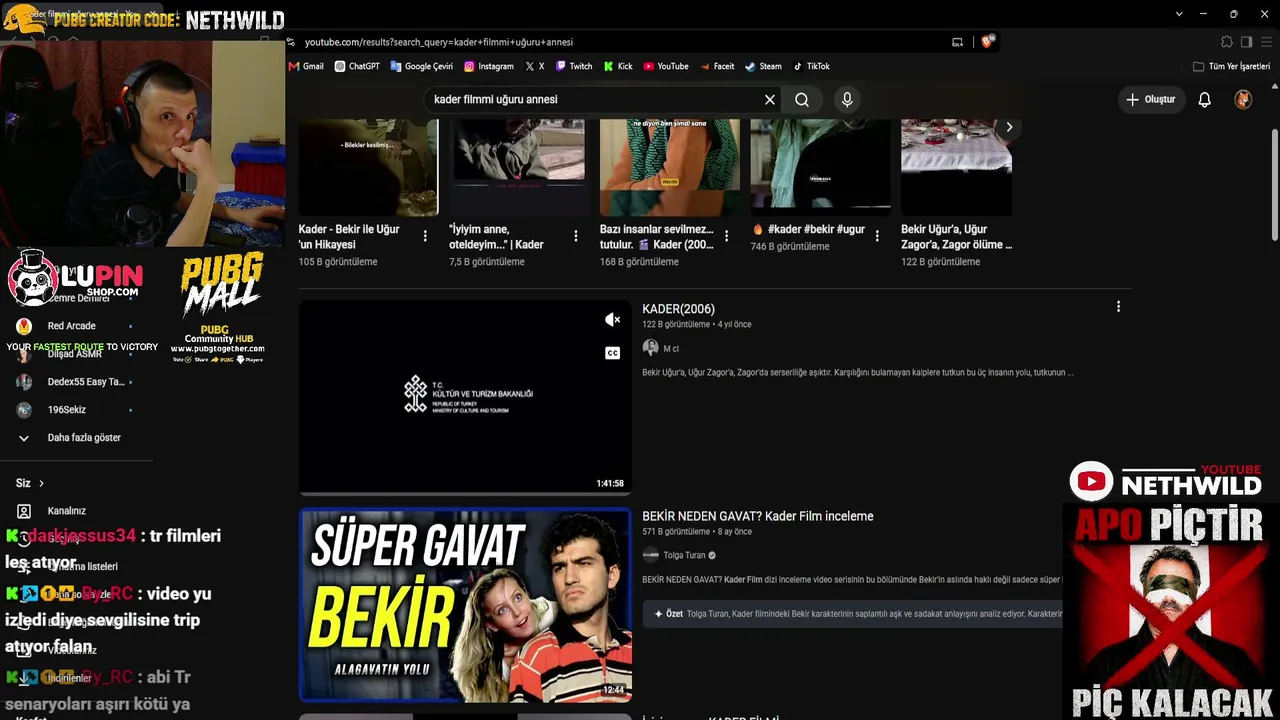Open the account avatar menu

(x=1243, y=100)
